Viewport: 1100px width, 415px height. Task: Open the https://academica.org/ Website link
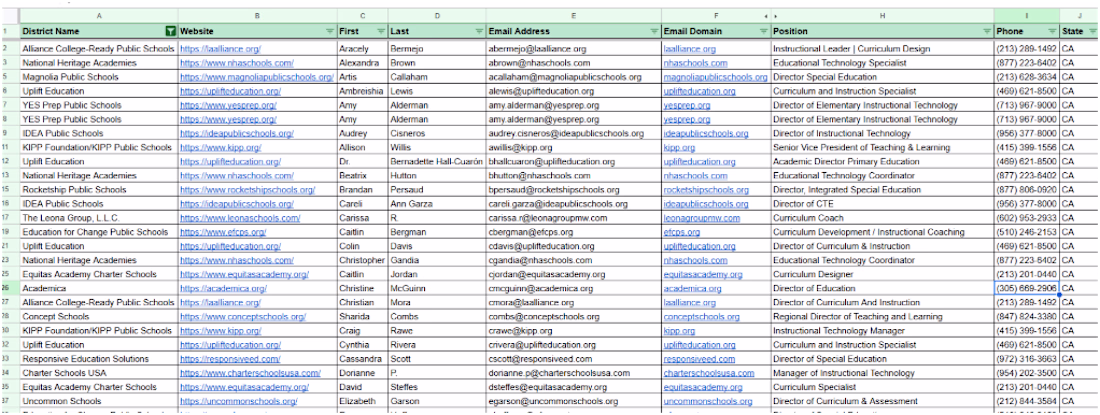(x=223, y=288)
